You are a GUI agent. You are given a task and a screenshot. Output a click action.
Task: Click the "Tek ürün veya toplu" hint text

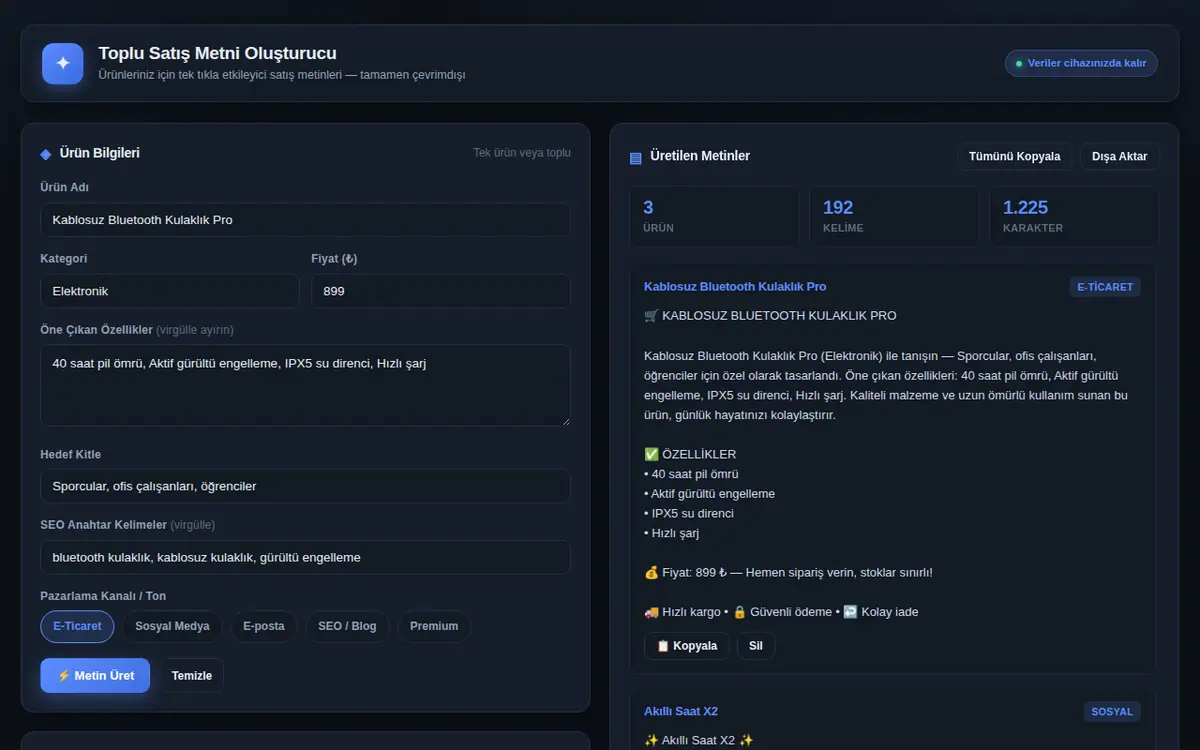pos(522,153)
